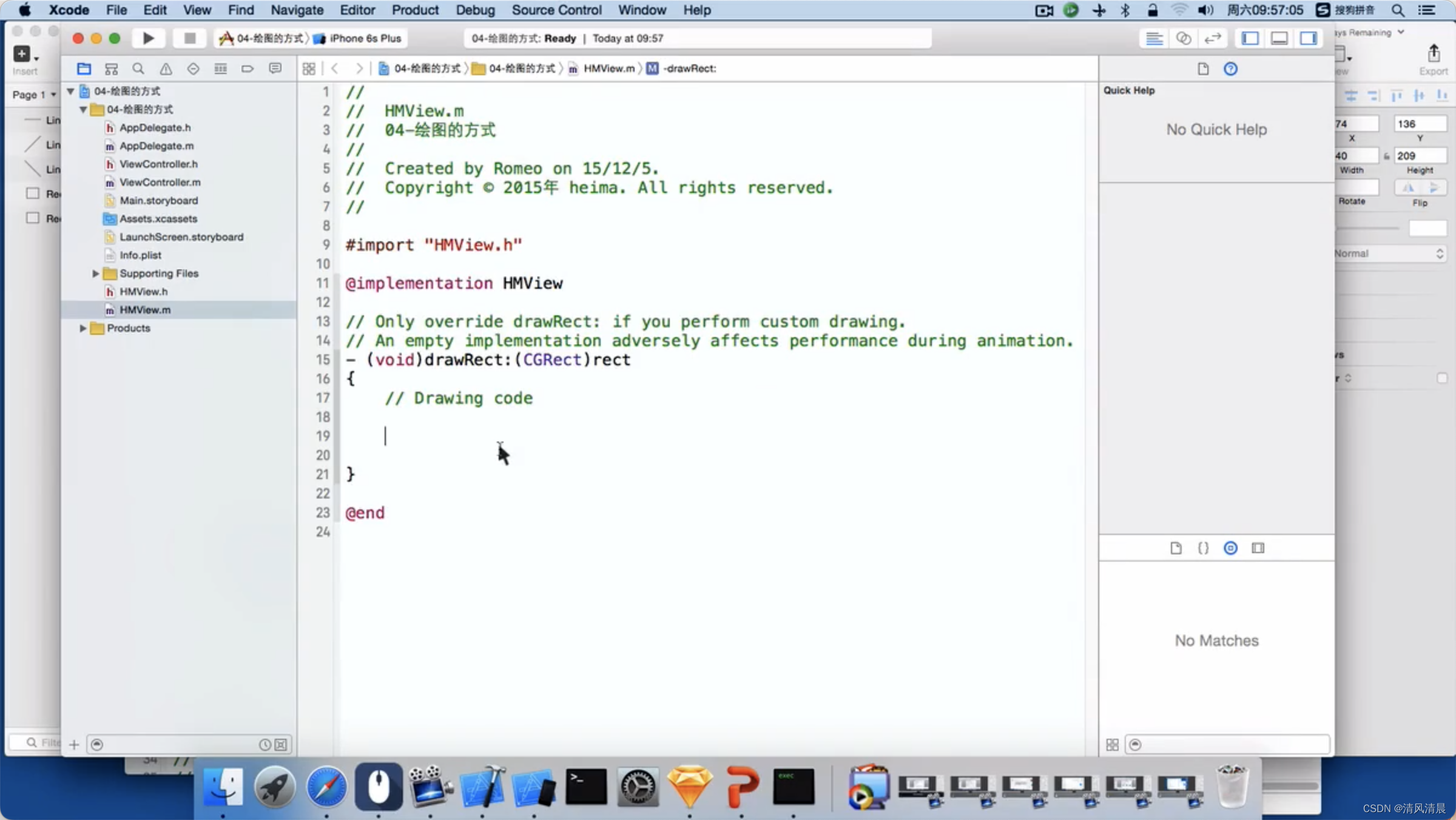Open Spotlight search in menu bar
This screenshot has width=1456, height=820.
coord(1398,10)
